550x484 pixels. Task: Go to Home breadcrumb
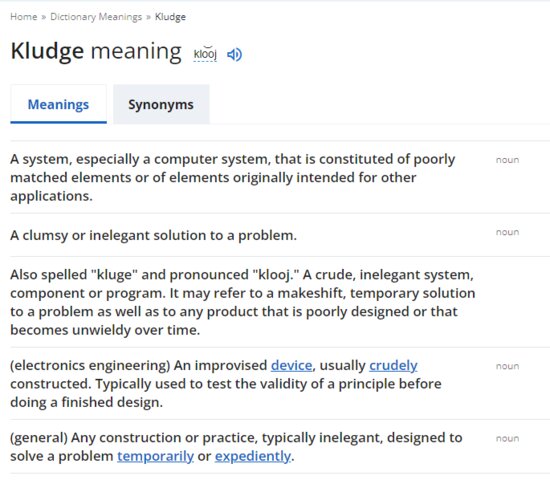click(24, 16)
